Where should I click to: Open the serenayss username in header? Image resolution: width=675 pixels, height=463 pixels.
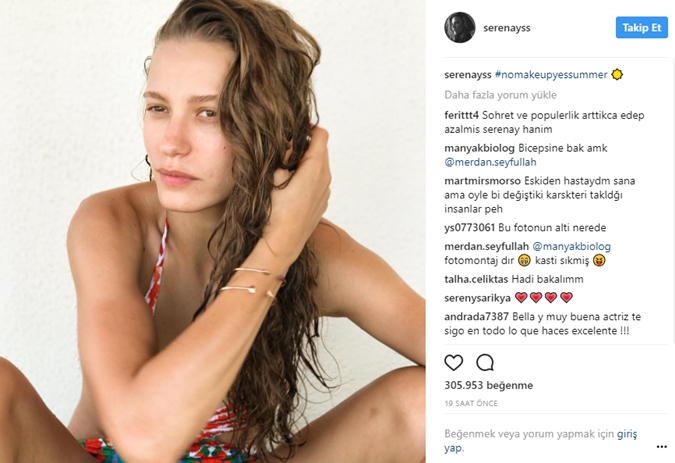point(507,28)
